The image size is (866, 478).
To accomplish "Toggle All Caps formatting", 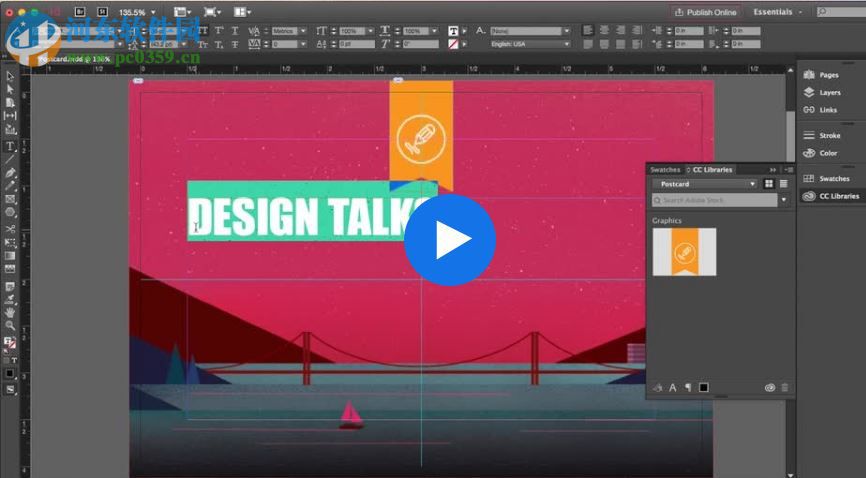I will (204, 31).
